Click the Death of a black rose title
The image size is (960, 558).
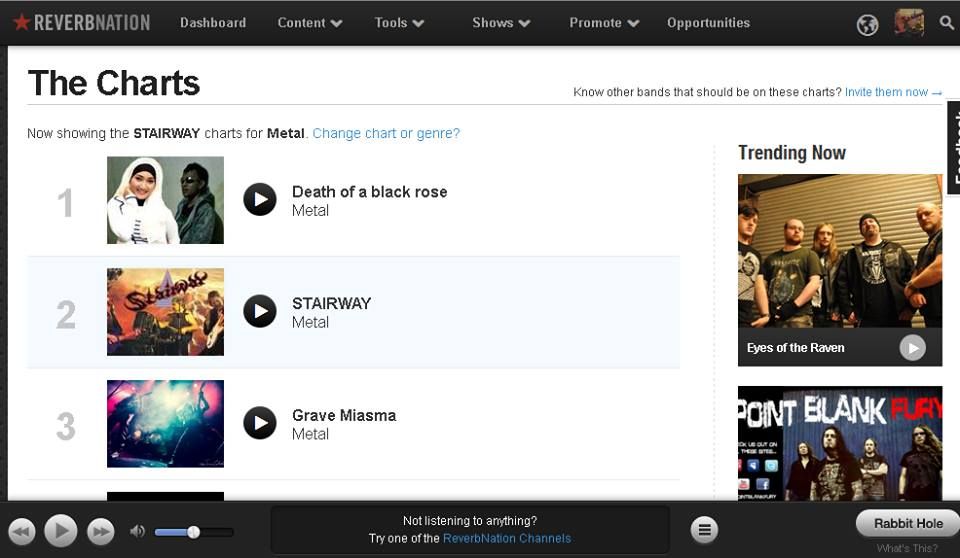pos(369,192)
